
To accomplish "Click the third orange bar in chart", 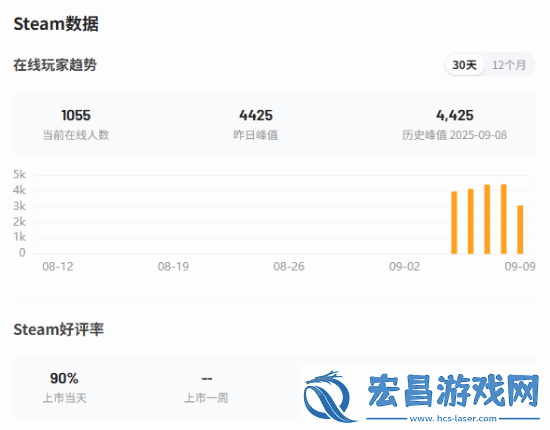I will point(487,219).
